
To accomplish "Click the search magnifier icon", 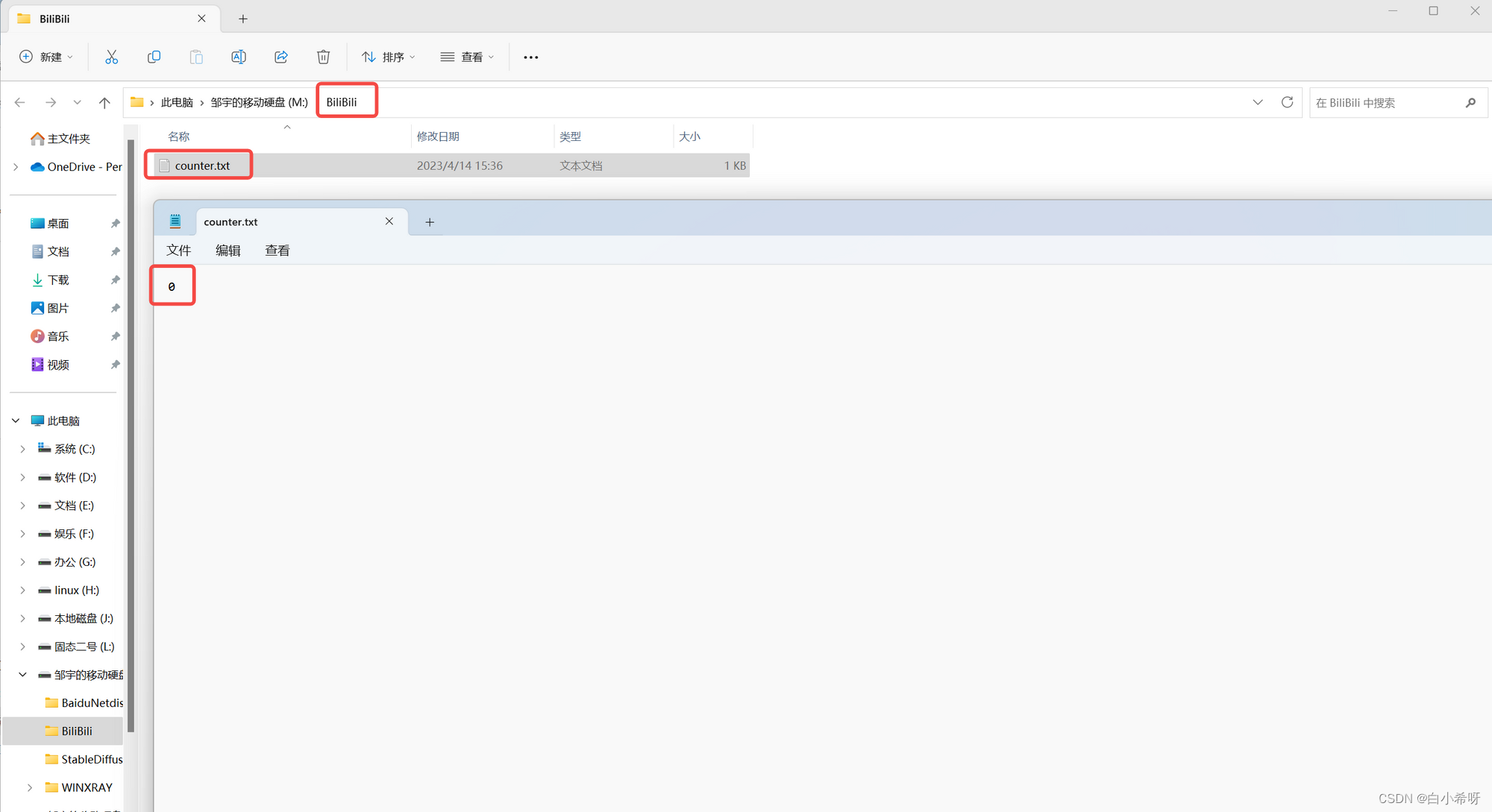I will pyautogui.click(x=1470, y=103).
